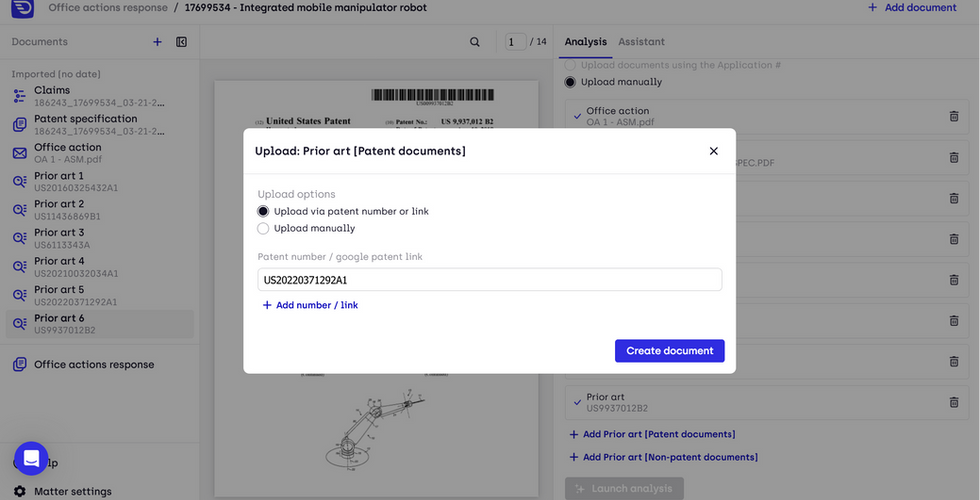
Task: Click Add document at top right
Action: (x=912, y=8)
